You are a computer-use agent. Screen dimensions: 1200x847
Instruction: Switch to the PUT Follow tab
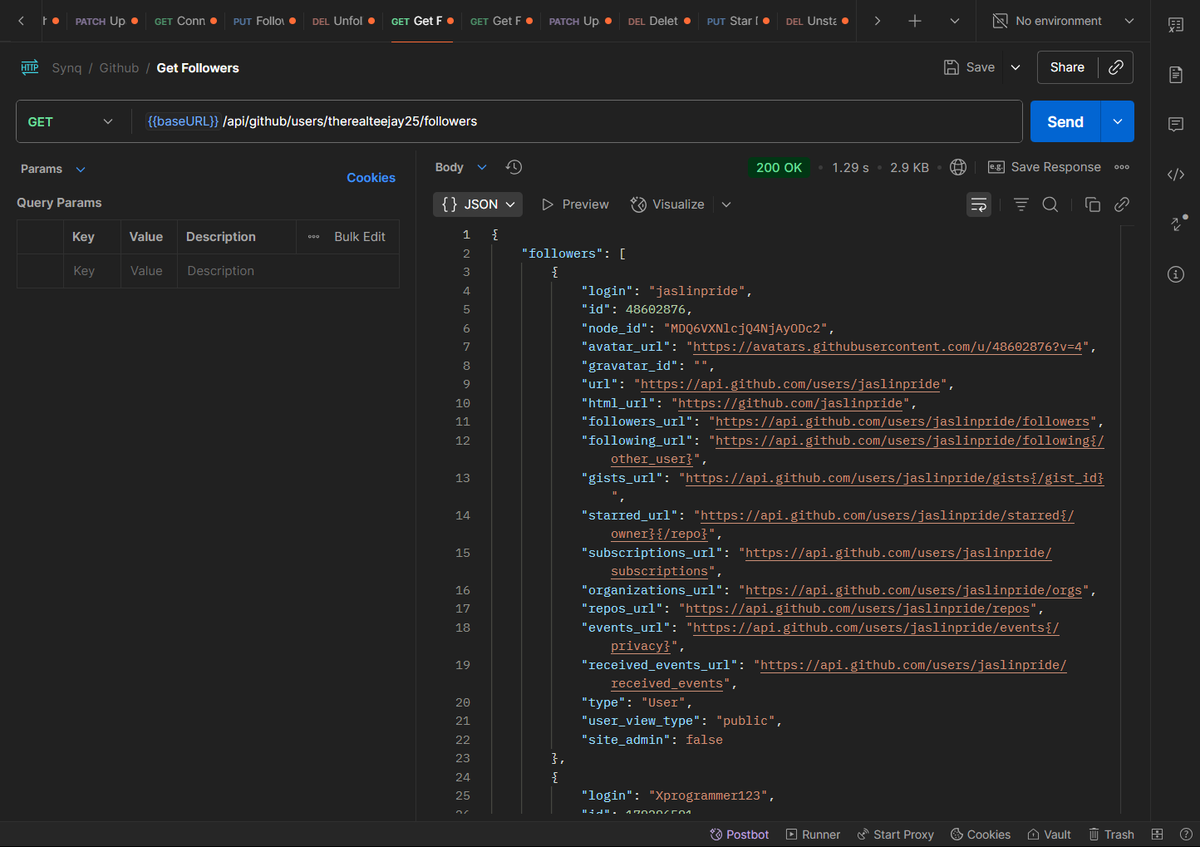point(264,21)
